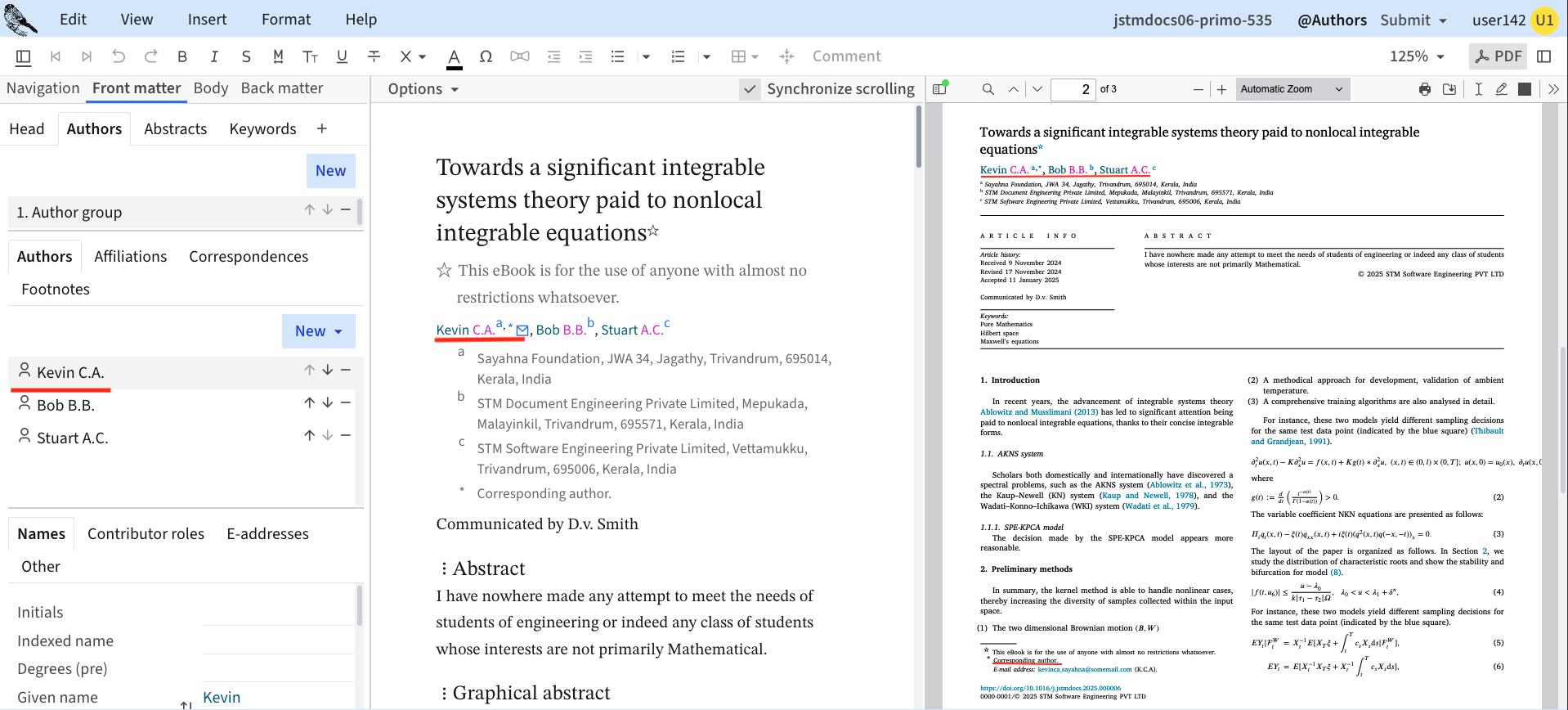
Task: Print the PDF using printer icon
Action: click(x=1425, y=89)
